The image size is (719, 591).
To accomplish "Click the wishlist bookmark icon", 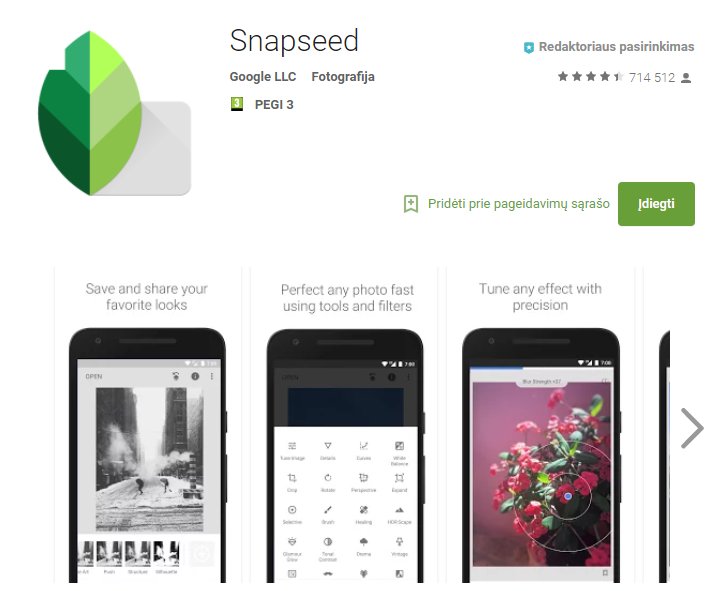I will (411, 204).
